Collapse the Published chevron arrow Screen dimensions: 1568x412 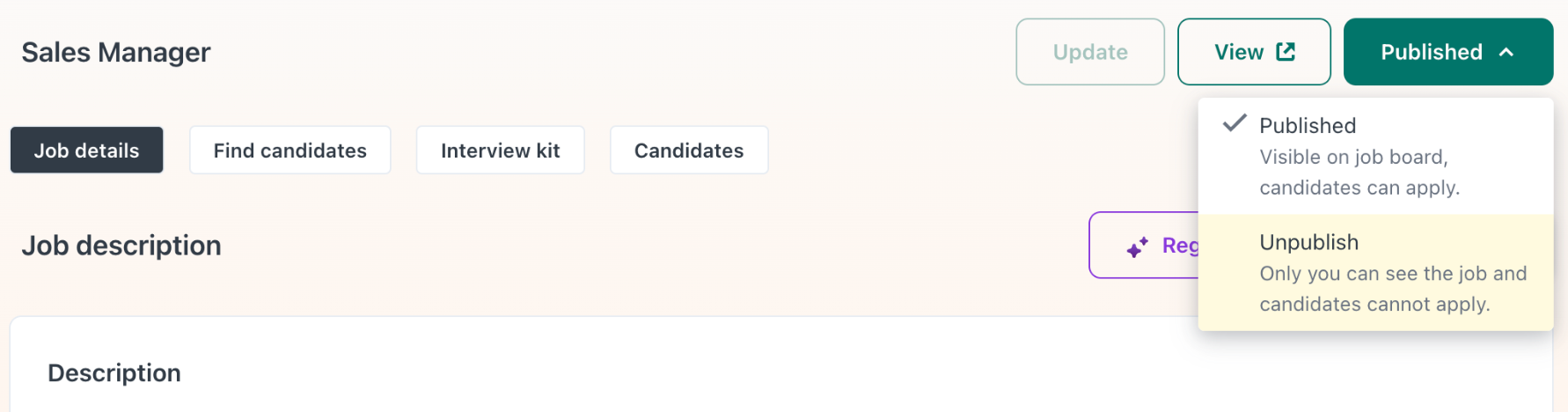(x=1506, y=52)
